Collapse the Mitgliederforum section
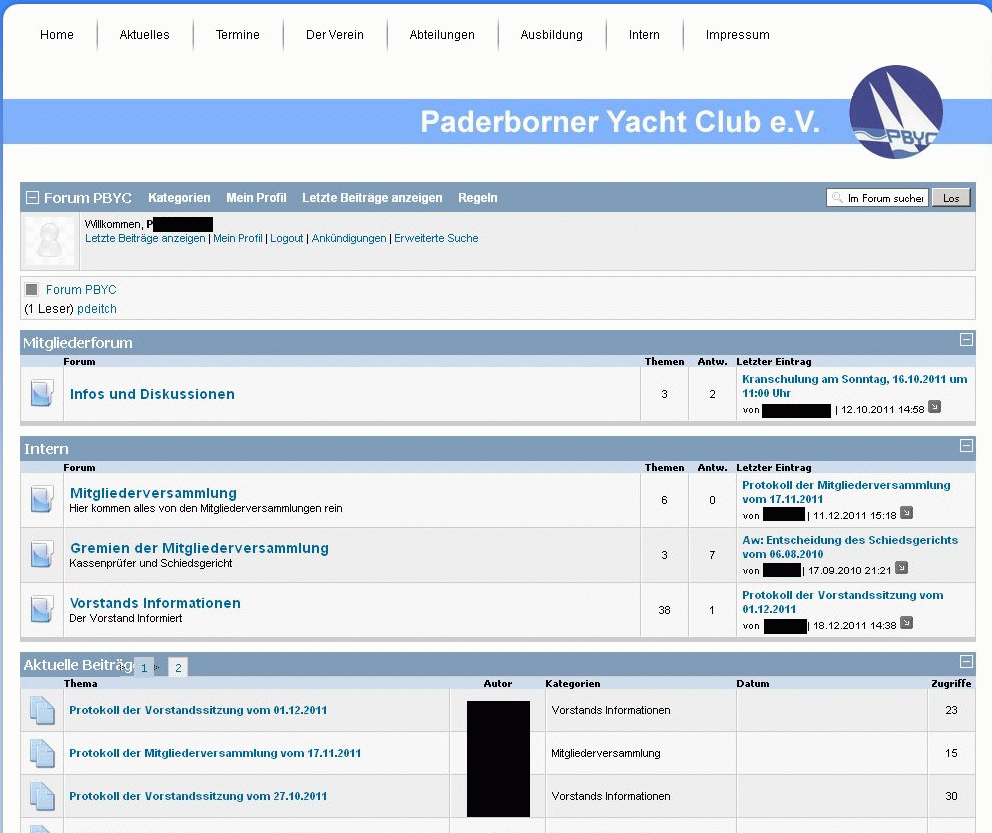Viewport: 992px width, 833px height. pyautogui.click(x=966, y=340)
